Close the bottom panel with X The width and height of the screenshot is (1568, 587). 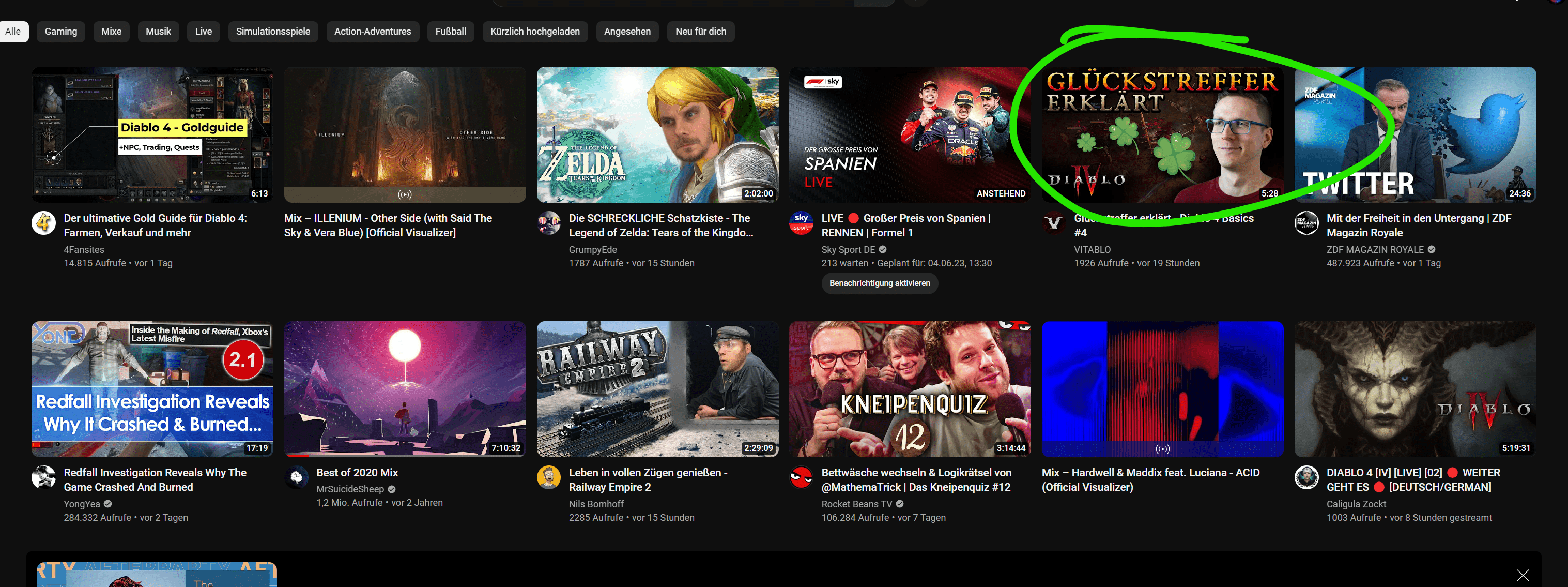click(x=1523, y=576)
